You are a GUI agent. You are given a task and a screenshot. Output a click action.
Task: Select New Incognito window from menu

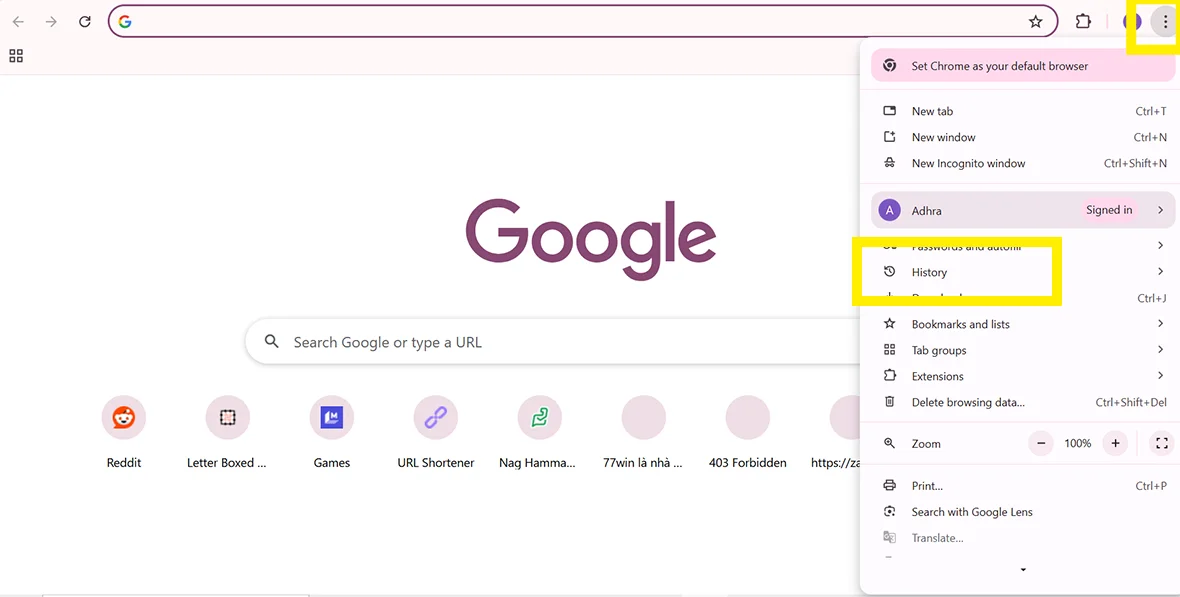968,163
